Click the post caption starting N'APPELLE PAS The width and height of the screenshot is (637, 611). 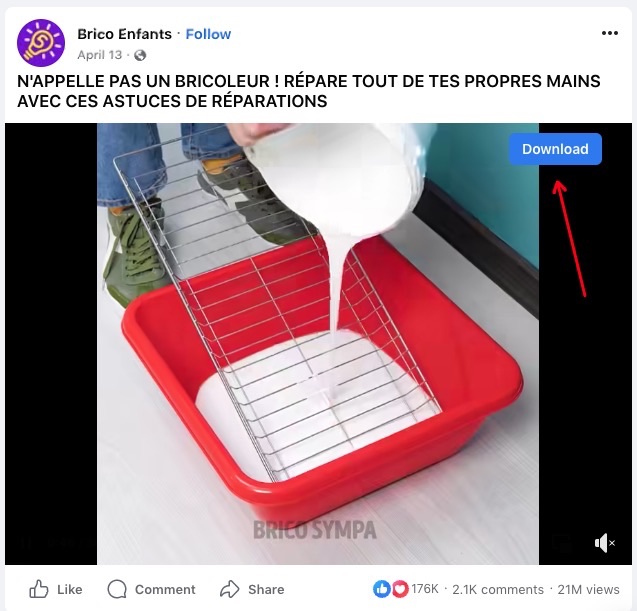click(x=309, y=91)
